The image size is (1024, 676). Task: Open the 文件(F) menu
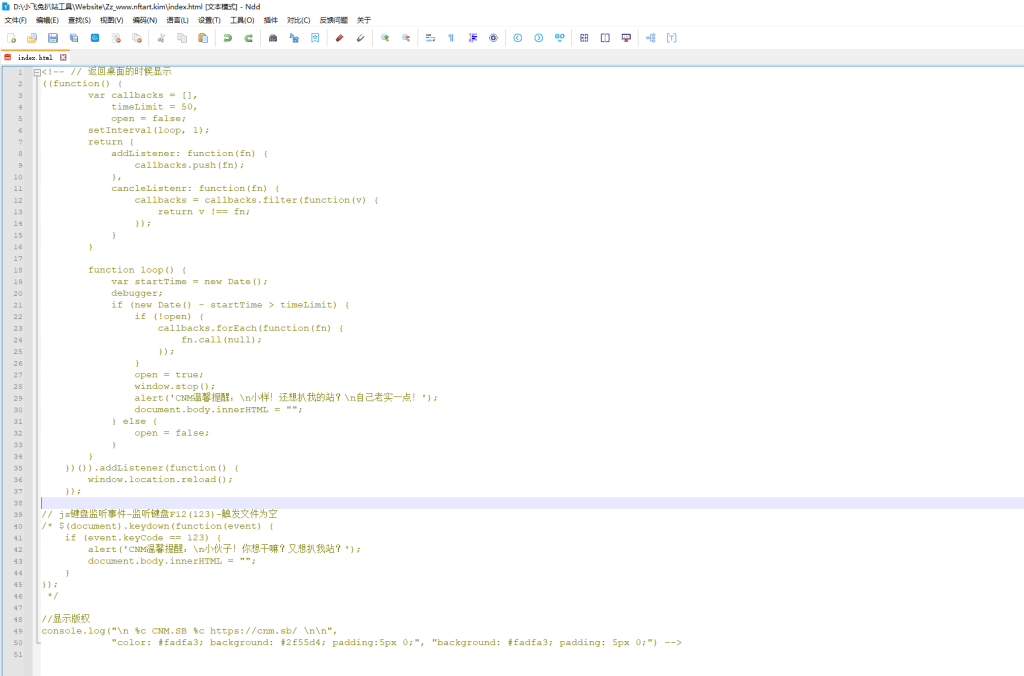pos(15,20)
